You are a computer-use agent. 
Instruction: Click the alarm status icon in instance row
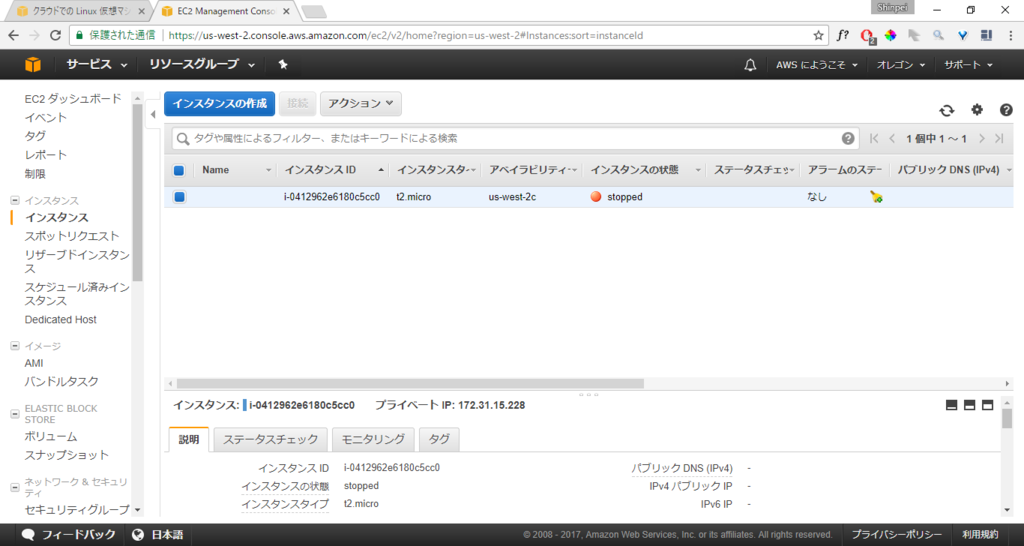point(876,197)
